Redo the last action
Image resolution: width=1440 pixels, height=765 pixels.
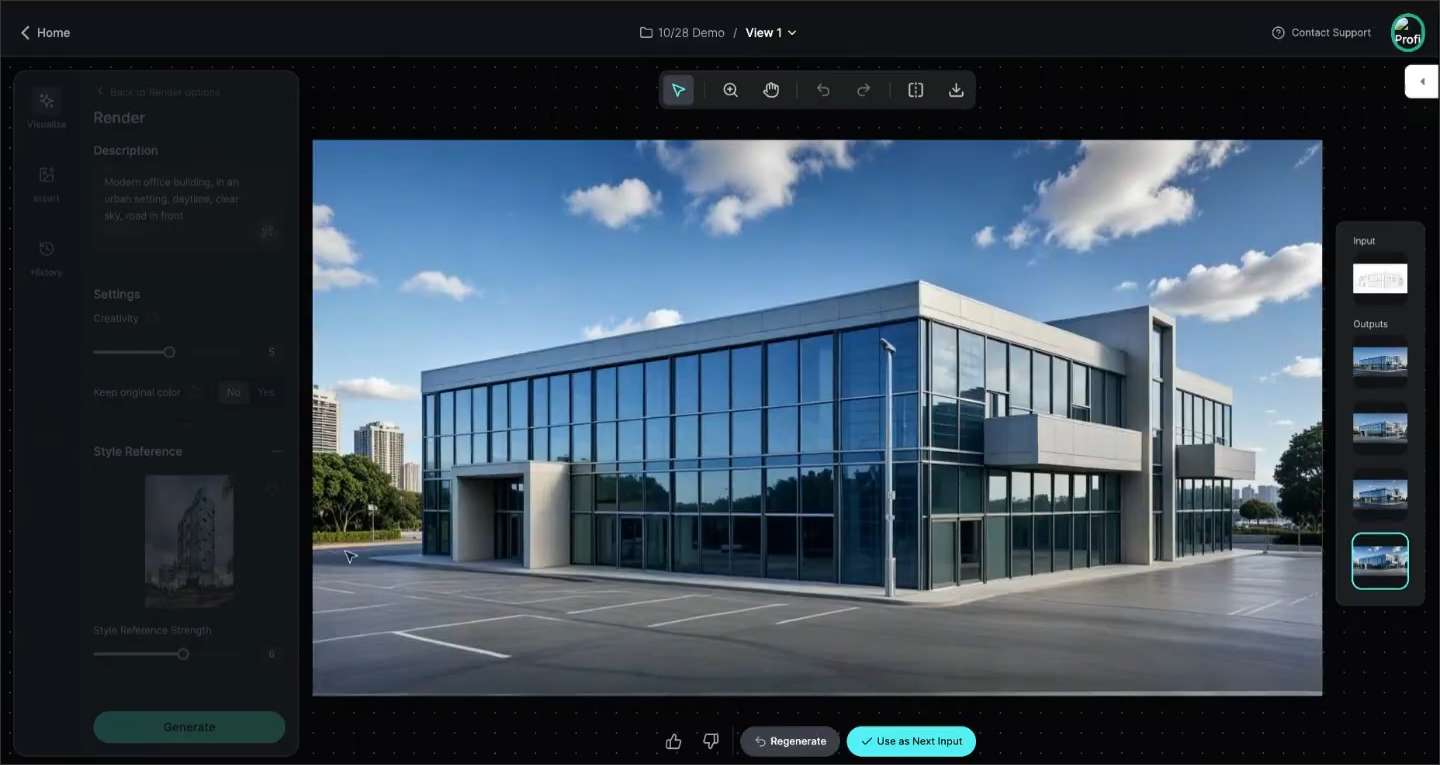click(863, 90)
